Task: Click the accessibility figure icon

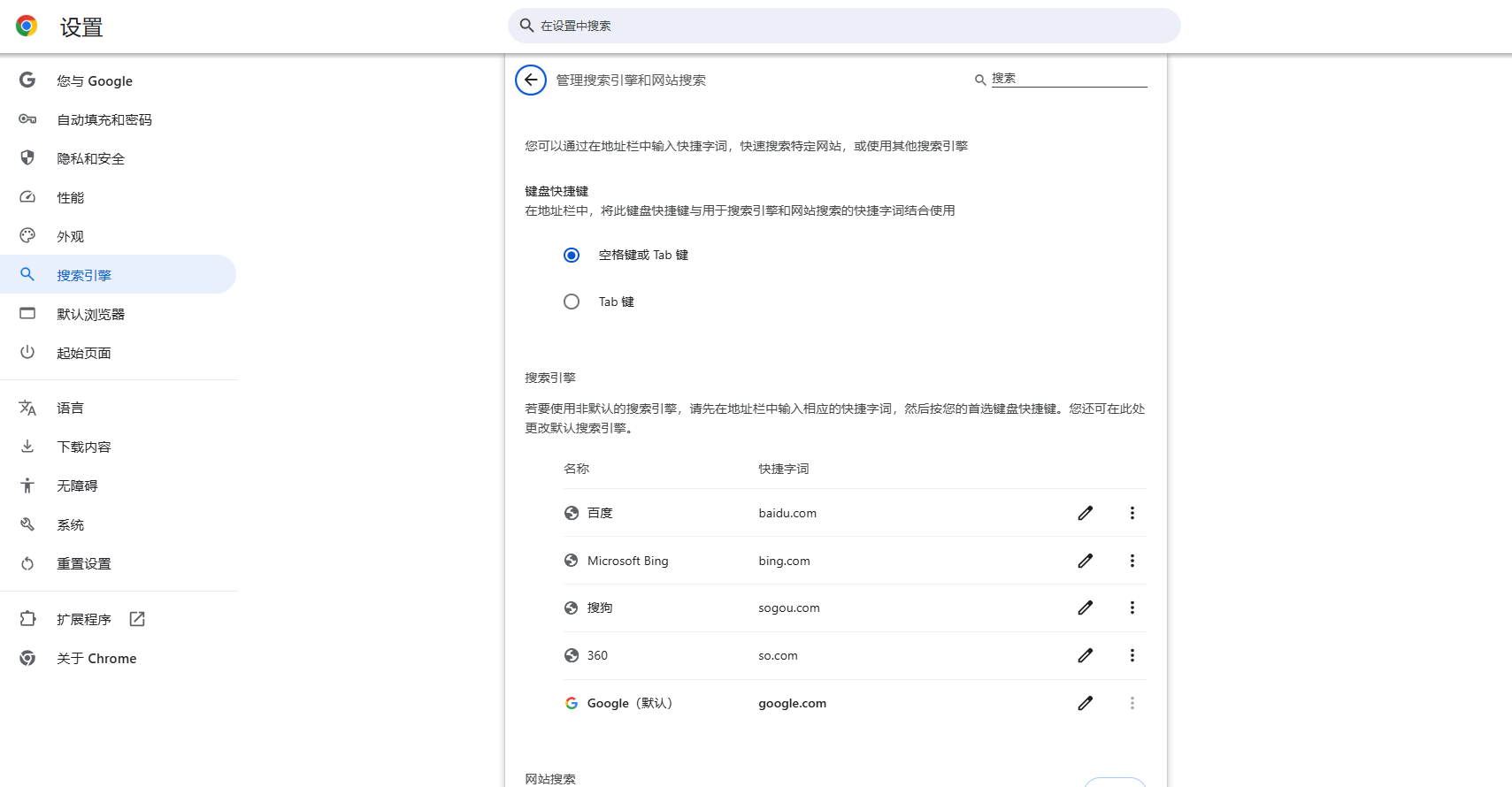Action: tap(27, 485)
